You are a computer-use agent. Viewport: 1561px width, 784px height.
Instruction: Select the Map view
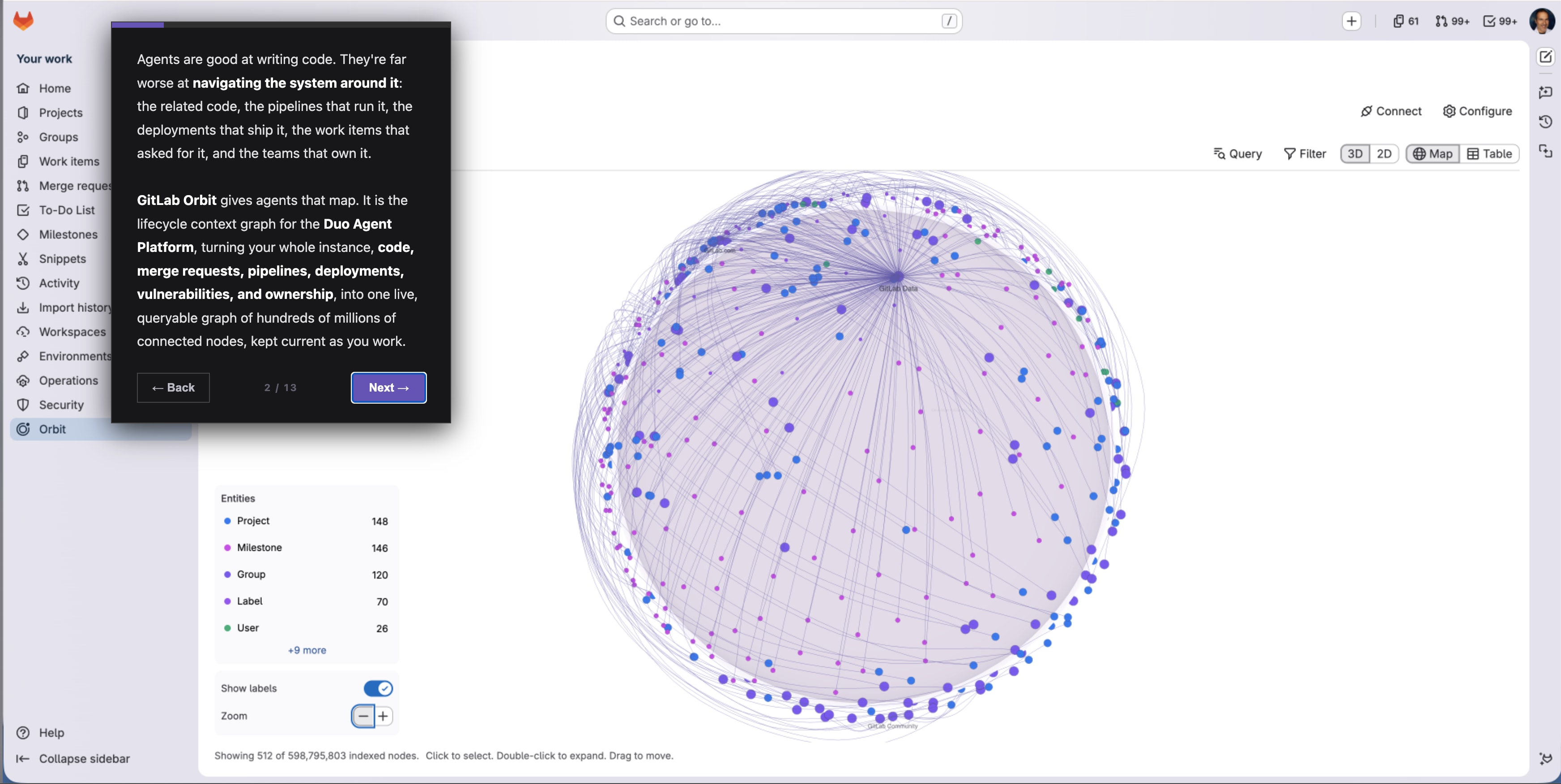(x=1433, y=154)
